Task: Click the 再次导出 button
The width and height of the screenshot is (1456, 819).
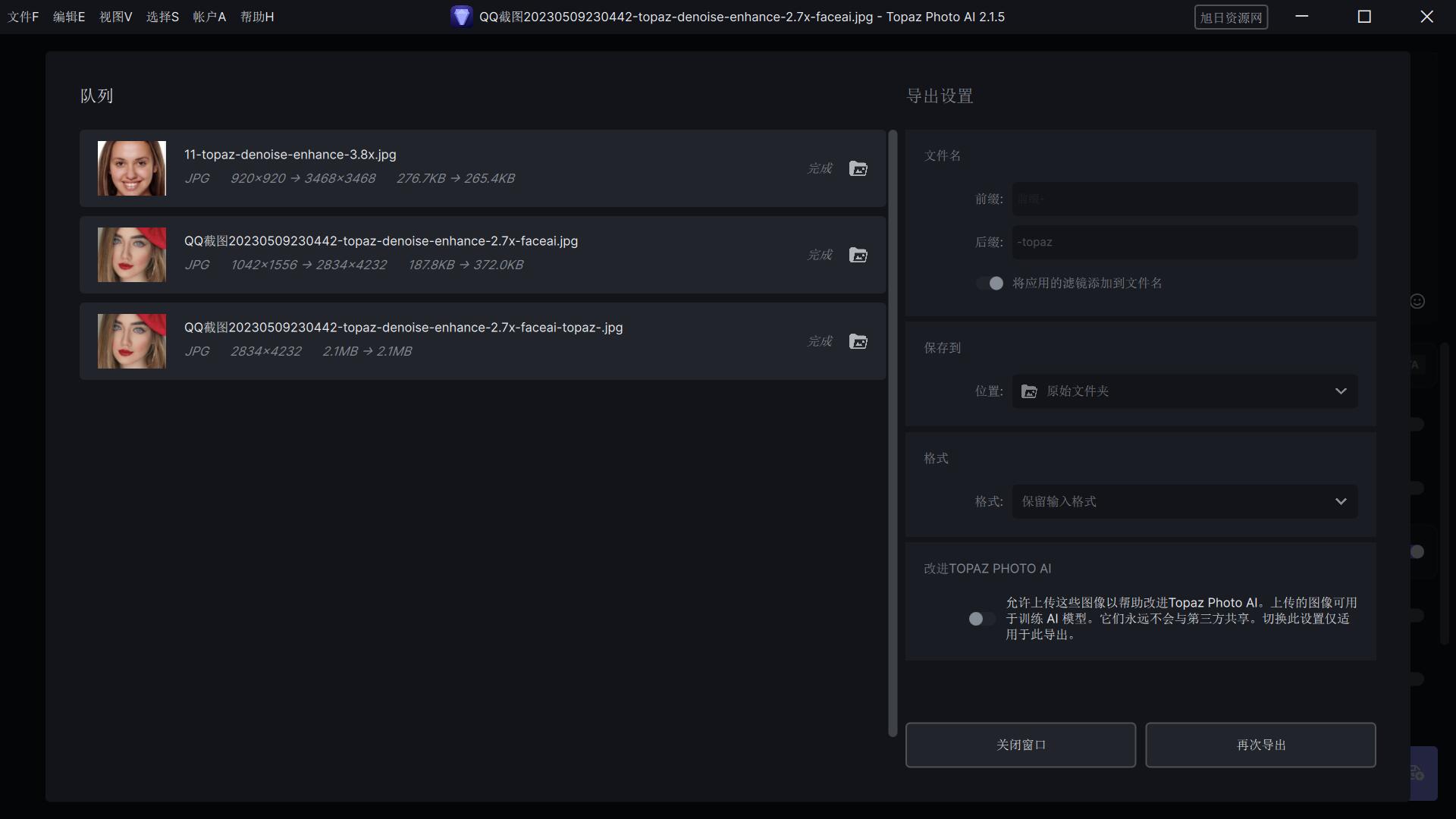Action: coord(1260,745)
